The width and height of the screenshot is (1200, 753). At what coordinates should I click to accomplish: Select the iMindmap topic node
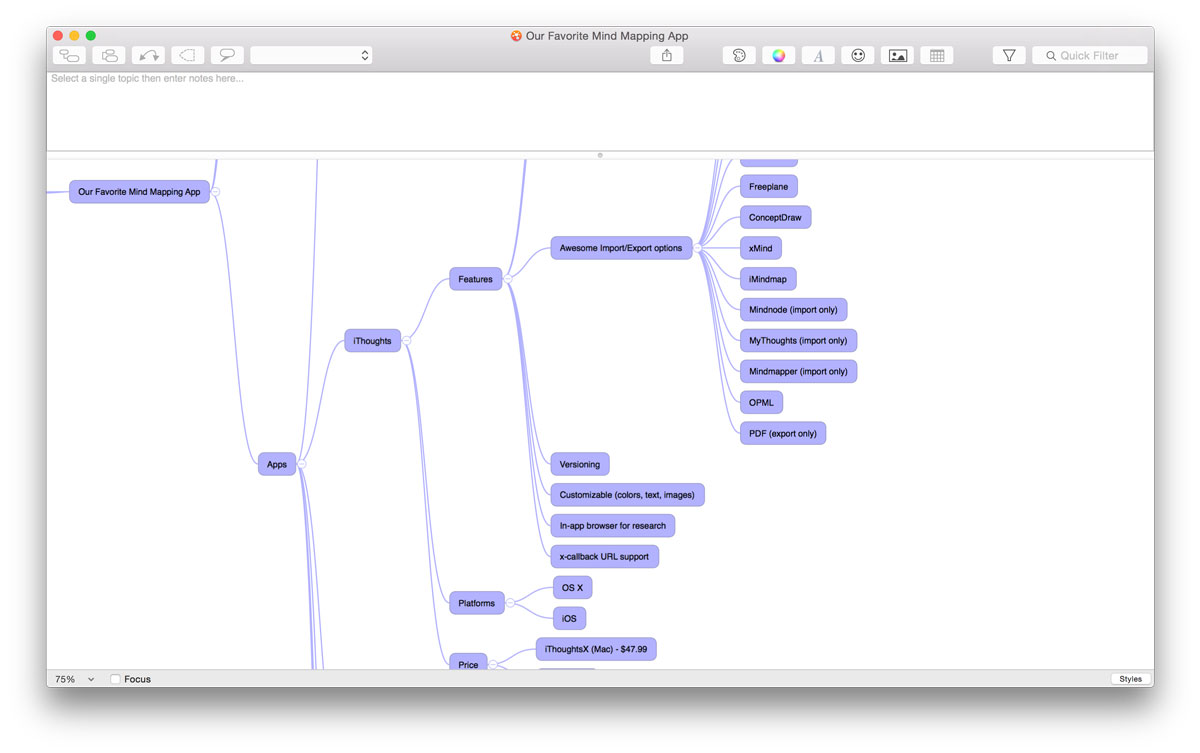point(768,279)
